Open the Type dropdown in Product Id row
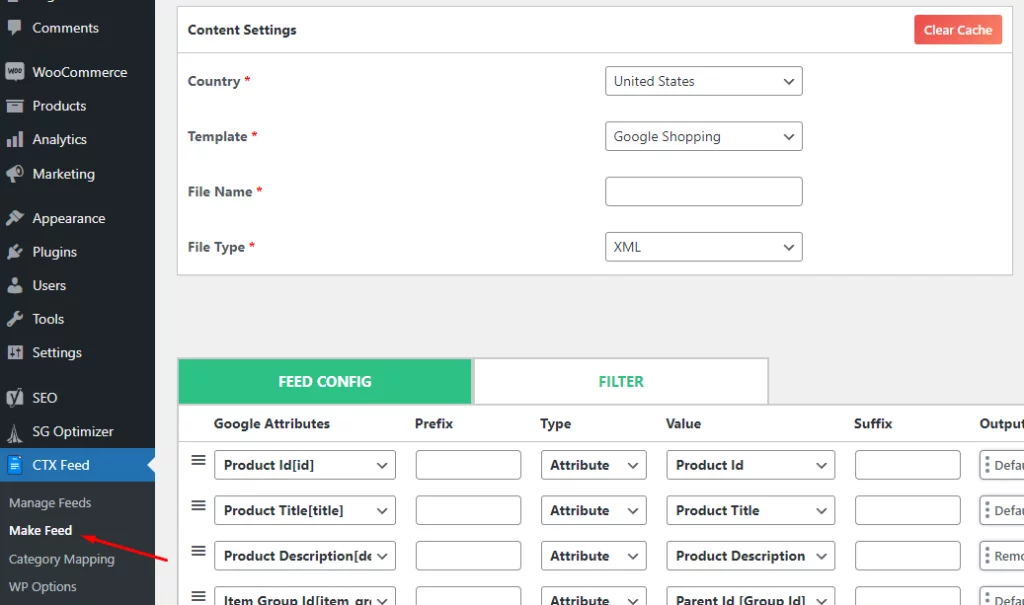Screen dimensions: 1024x605 tap(594, 465)
